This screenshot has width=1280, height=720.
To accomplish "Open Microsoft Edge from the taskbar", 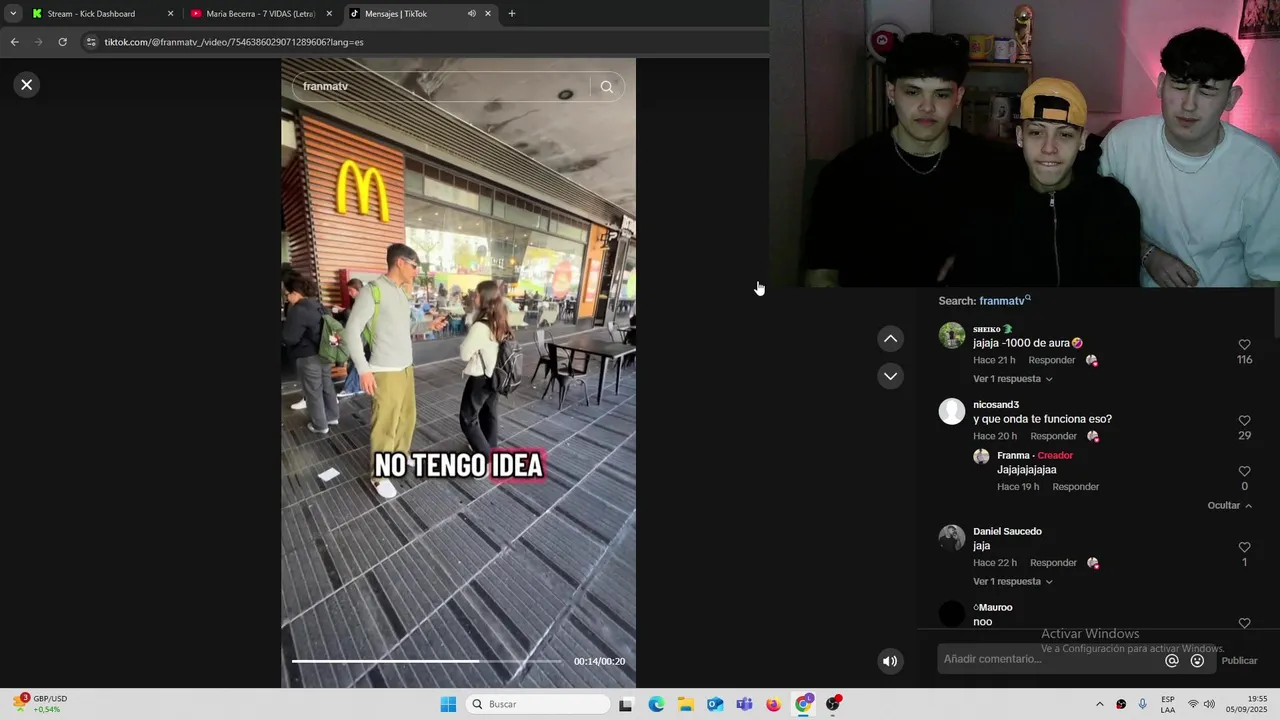I will [x=656, y=704].
